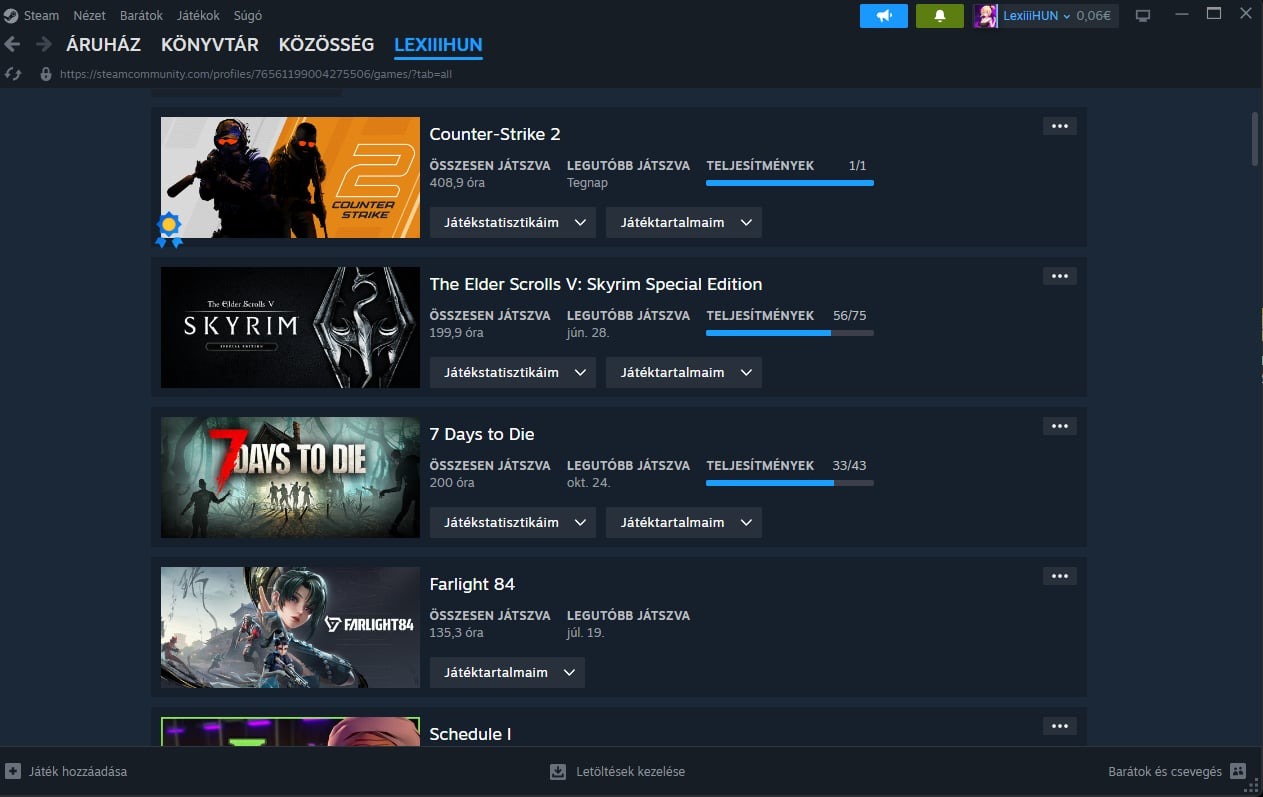Switch to the KÖNYVTÁR tab
Image resolution: width=1263 pixels, height=797 pixels.
point(210,45)
